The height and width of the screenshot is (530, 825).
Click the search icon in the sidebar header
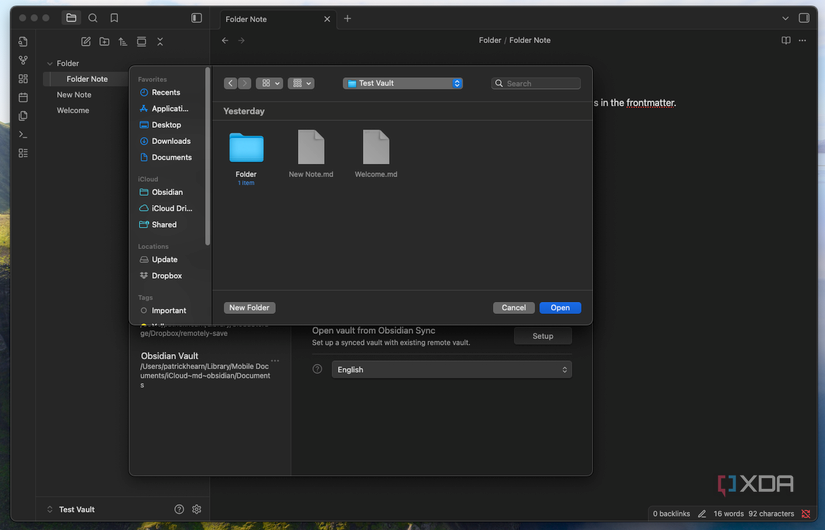click(93, 18)
